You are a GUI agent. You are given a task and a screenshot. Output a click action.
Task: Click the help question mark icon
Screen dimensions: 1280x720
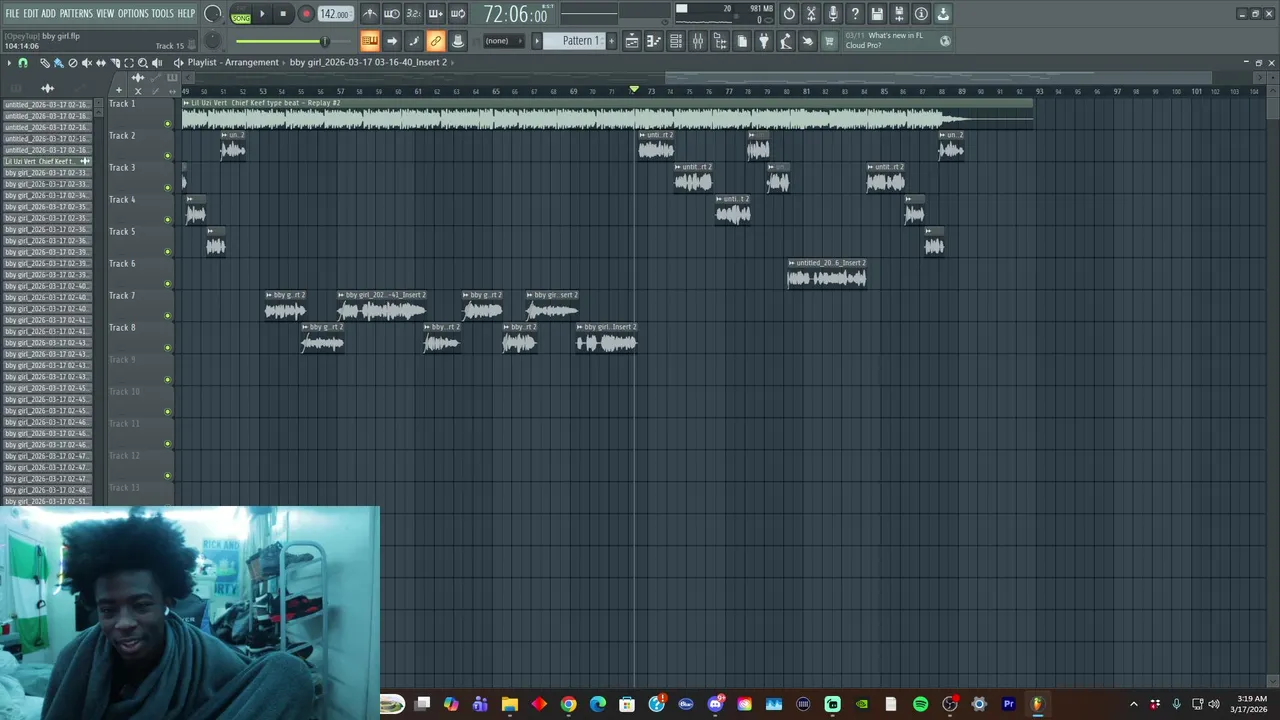(855, 14)
